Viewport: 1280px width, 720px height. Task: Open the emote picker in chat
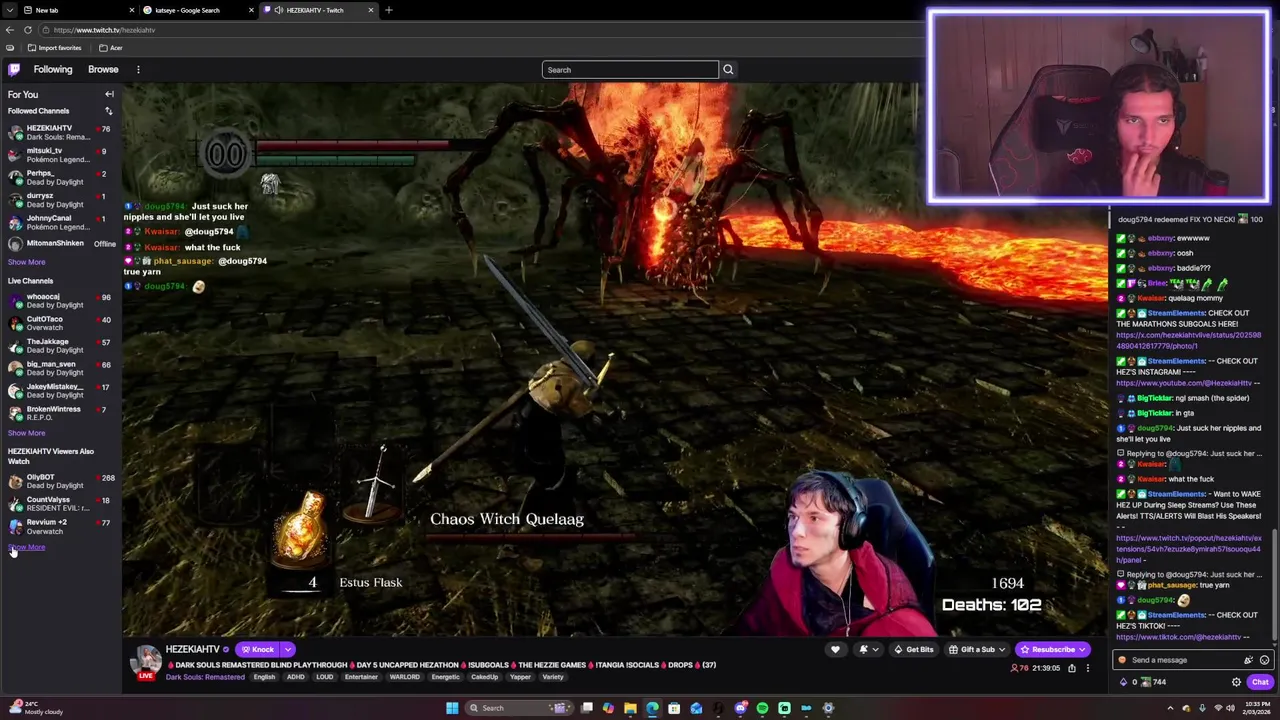pos(1264,660)
